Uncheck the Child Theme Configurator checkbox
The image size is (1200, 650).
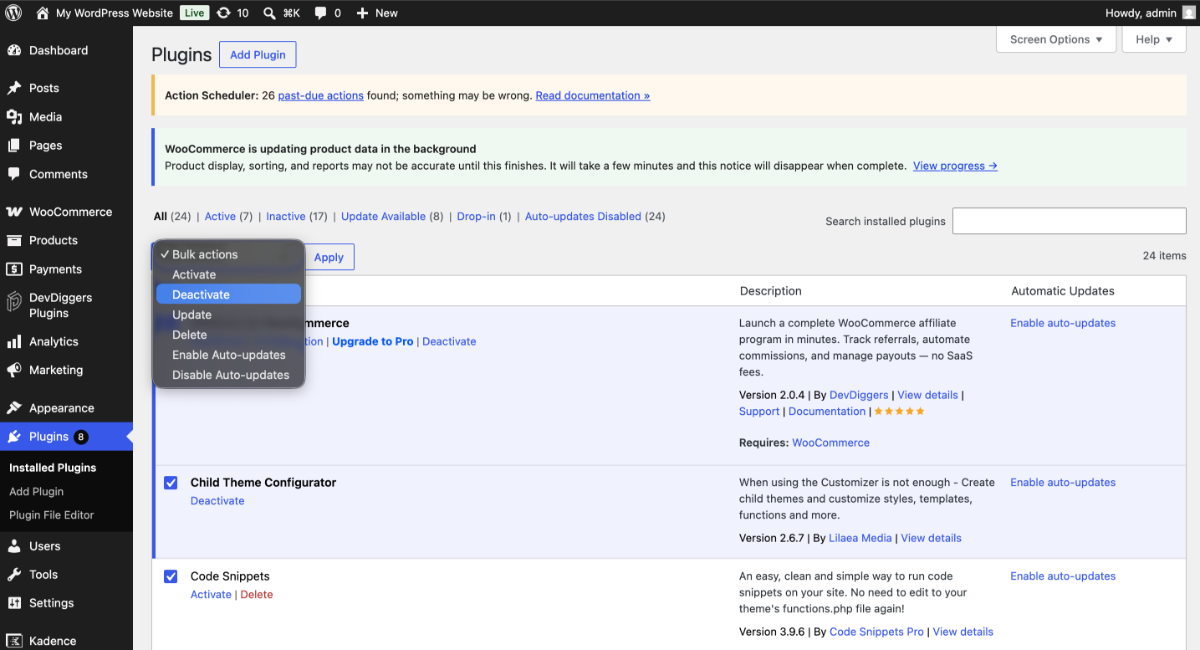[x=171, y=483]
